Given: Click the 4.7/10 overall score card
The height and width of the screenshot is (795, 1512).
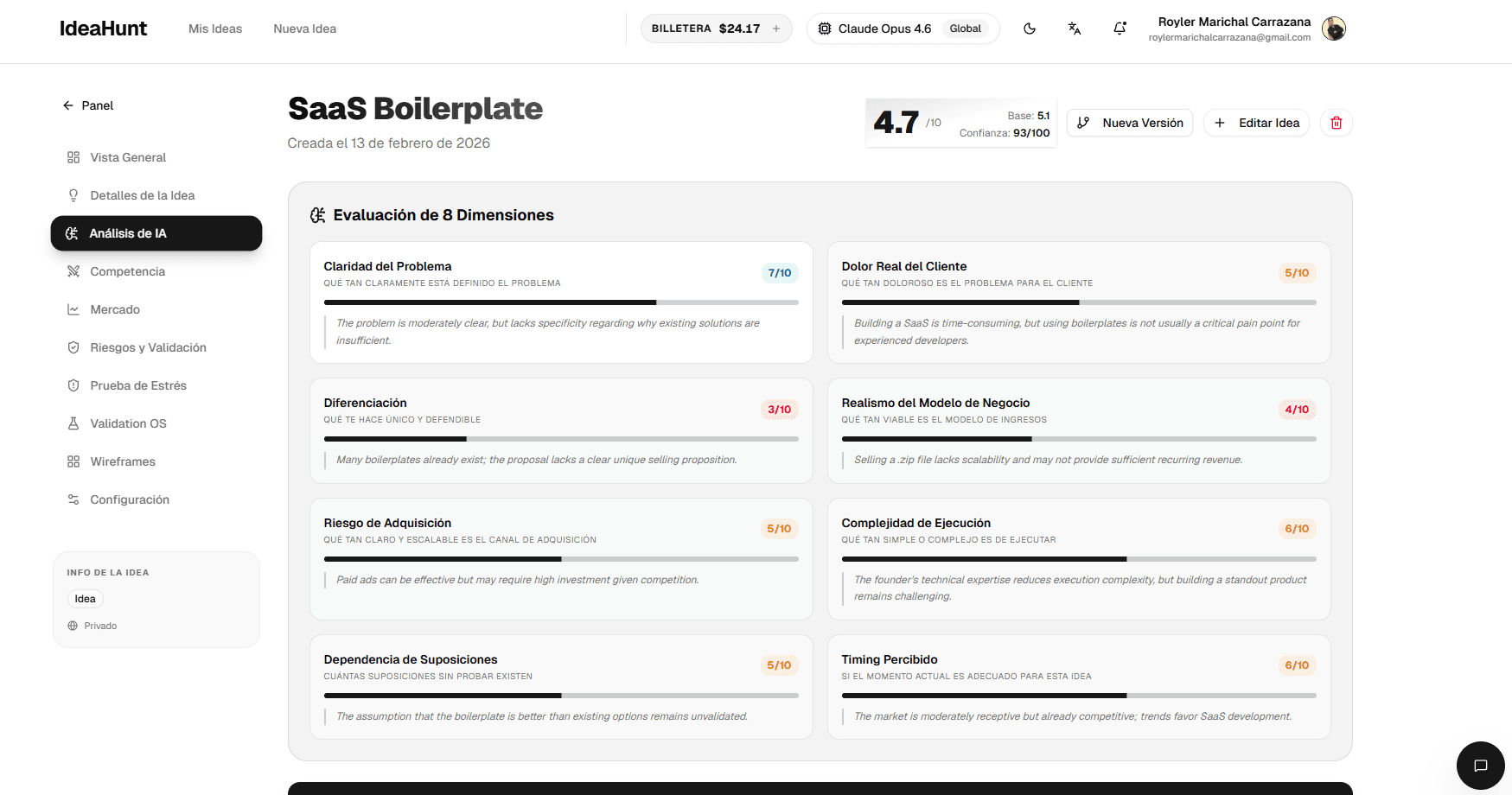Looking at the screenshot, I should click(x=960, y=123).
